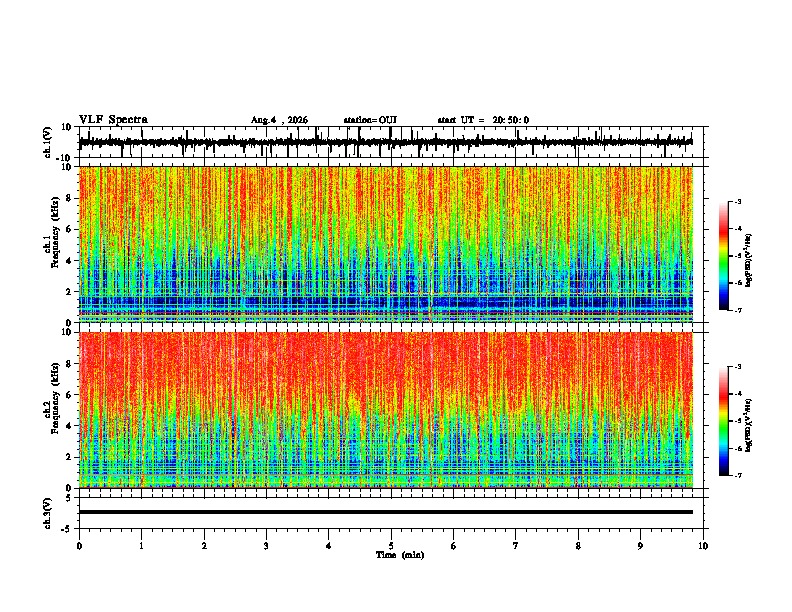Click the "8" tick on ch.1 frequency axis
The image size is (792, 612).
click(x=70, y=198)
